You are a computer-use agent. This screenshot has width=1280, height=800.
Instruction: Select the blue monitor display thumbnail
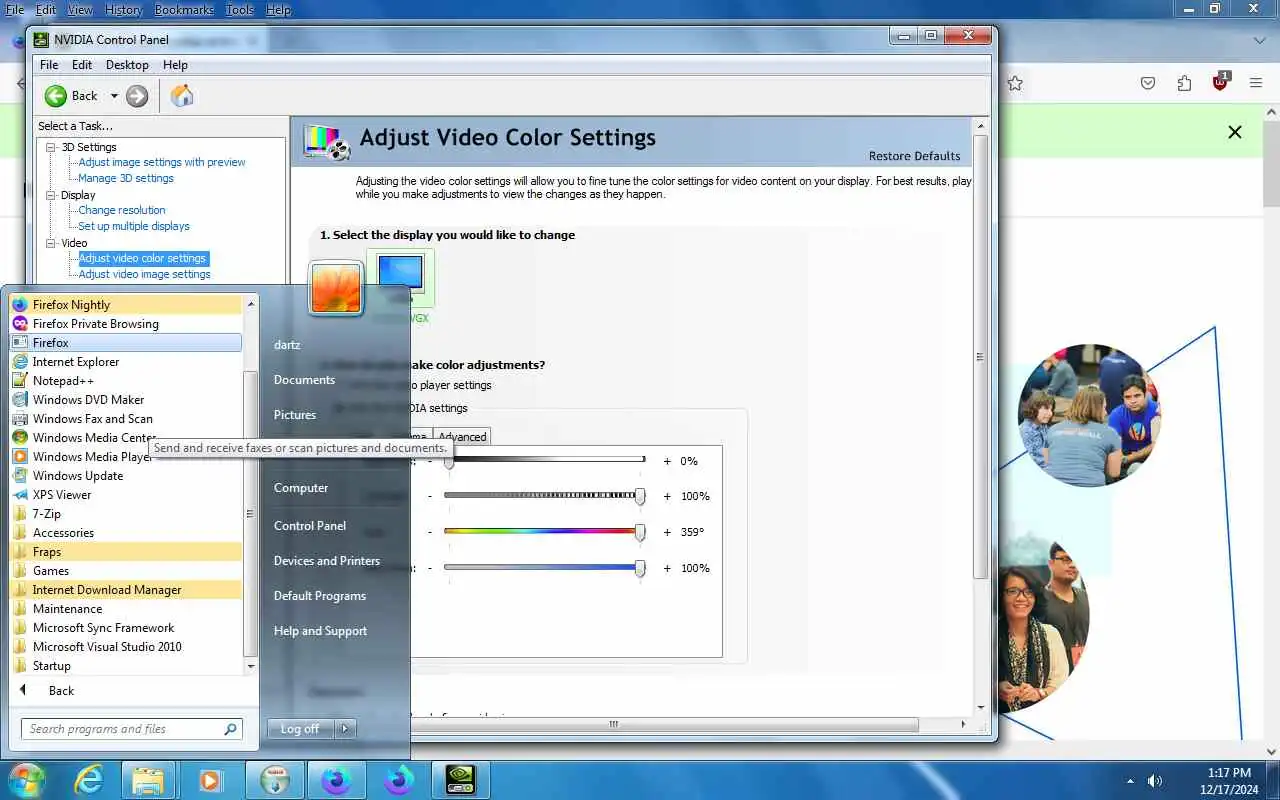pyautogui.click(x=401, y=274)
